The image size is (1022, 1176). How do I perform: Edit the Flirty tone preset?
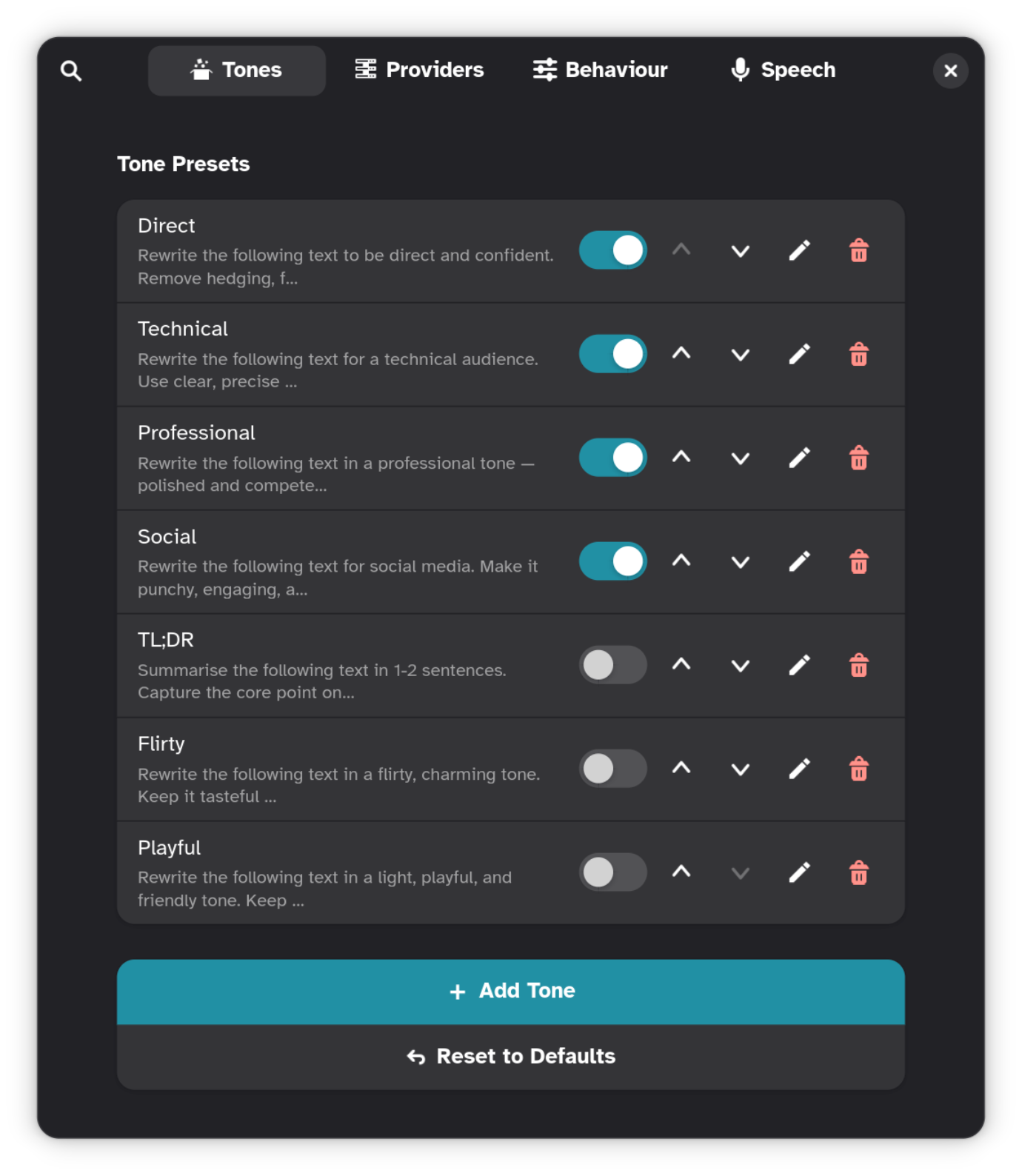pos(799,769)
